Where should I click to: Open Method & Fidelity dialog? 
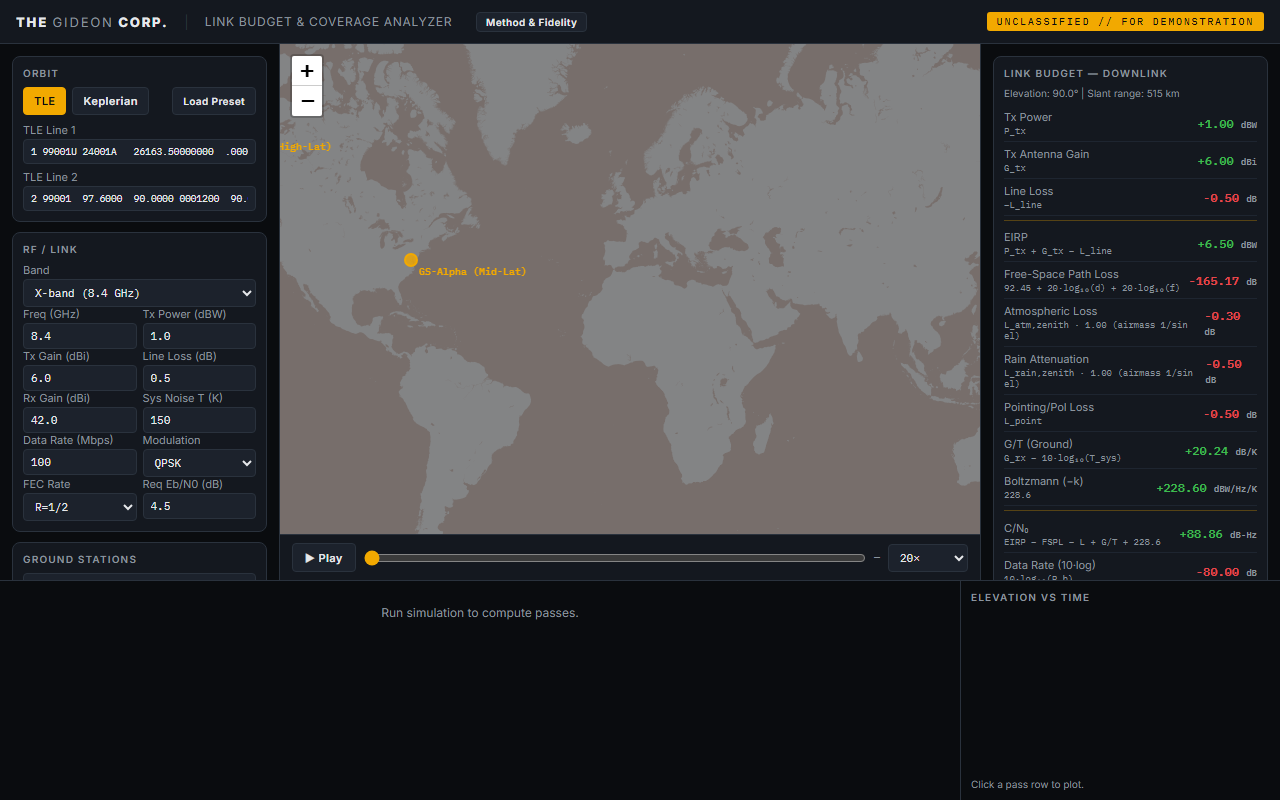531,22
